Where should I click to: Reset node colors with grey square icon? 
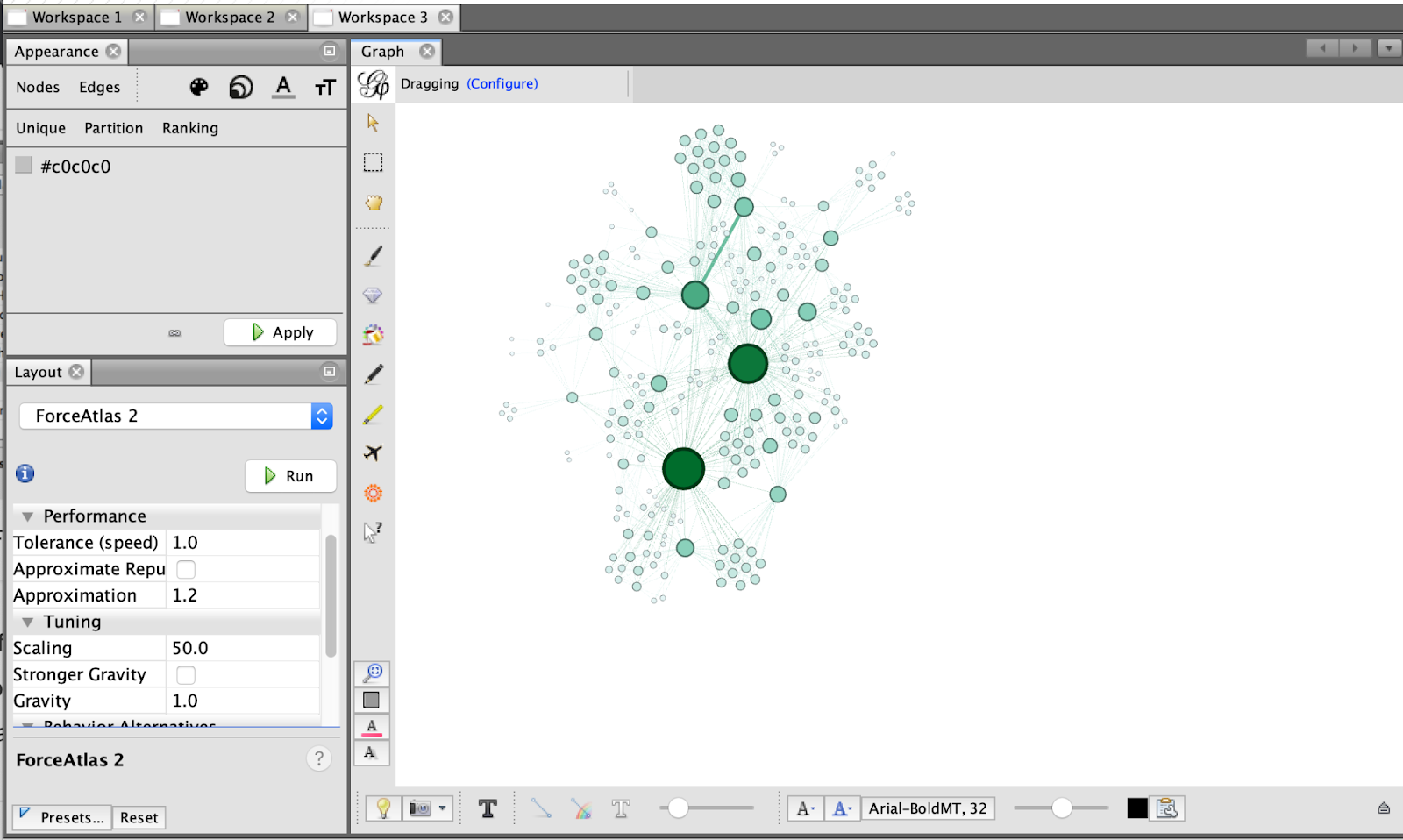point(372,700)
